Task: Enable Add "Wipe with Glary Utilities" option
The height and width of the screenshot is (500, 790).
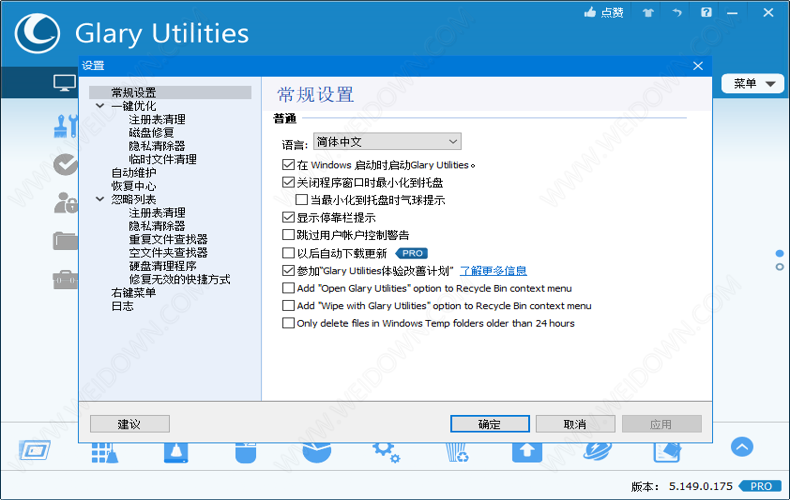Action: tap(288, 305)
